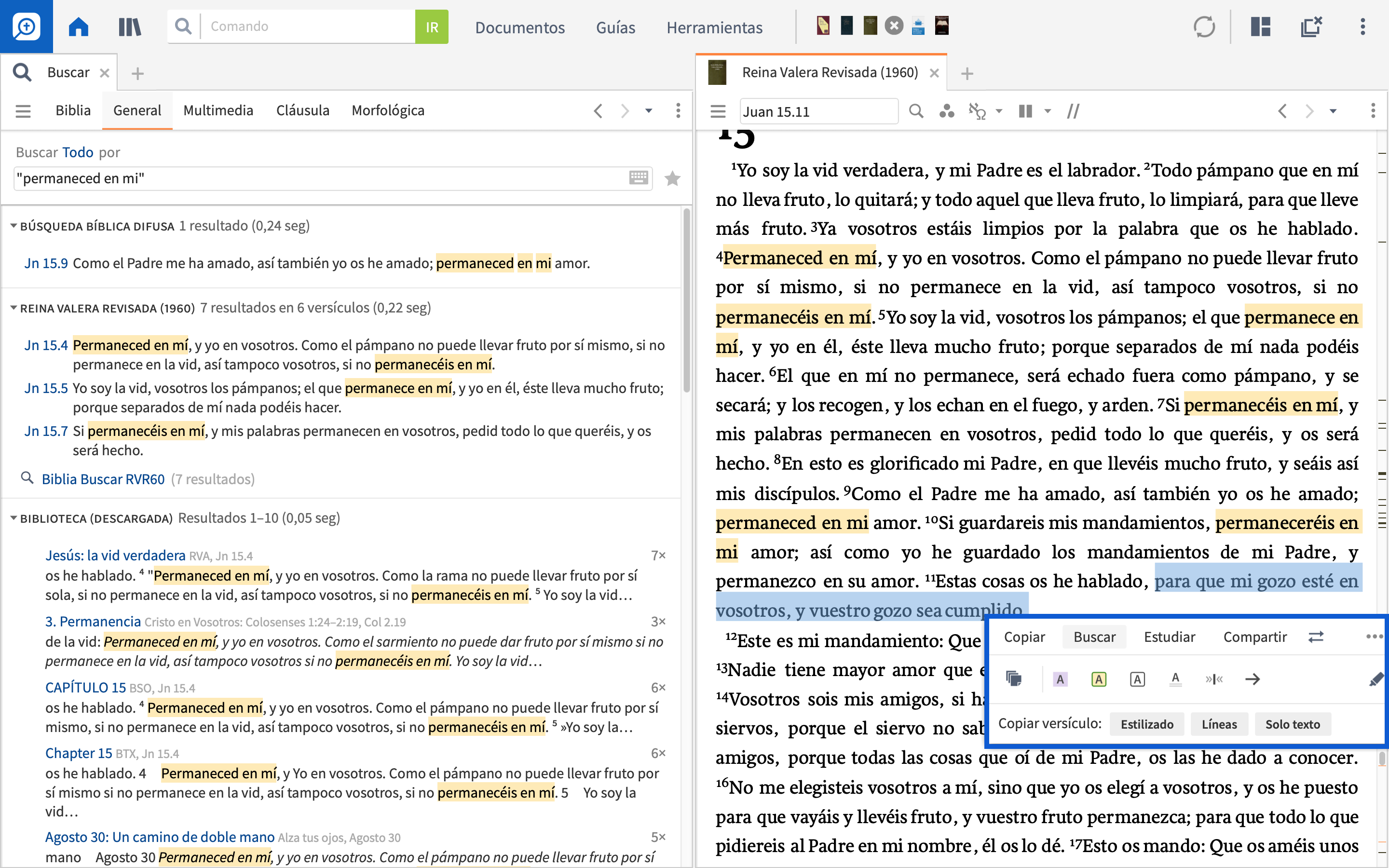Open the Herramientas menu
Image resolution: width=1389 pixels, height=868 pixels.
pyautogui.click(x=714, y=27)
